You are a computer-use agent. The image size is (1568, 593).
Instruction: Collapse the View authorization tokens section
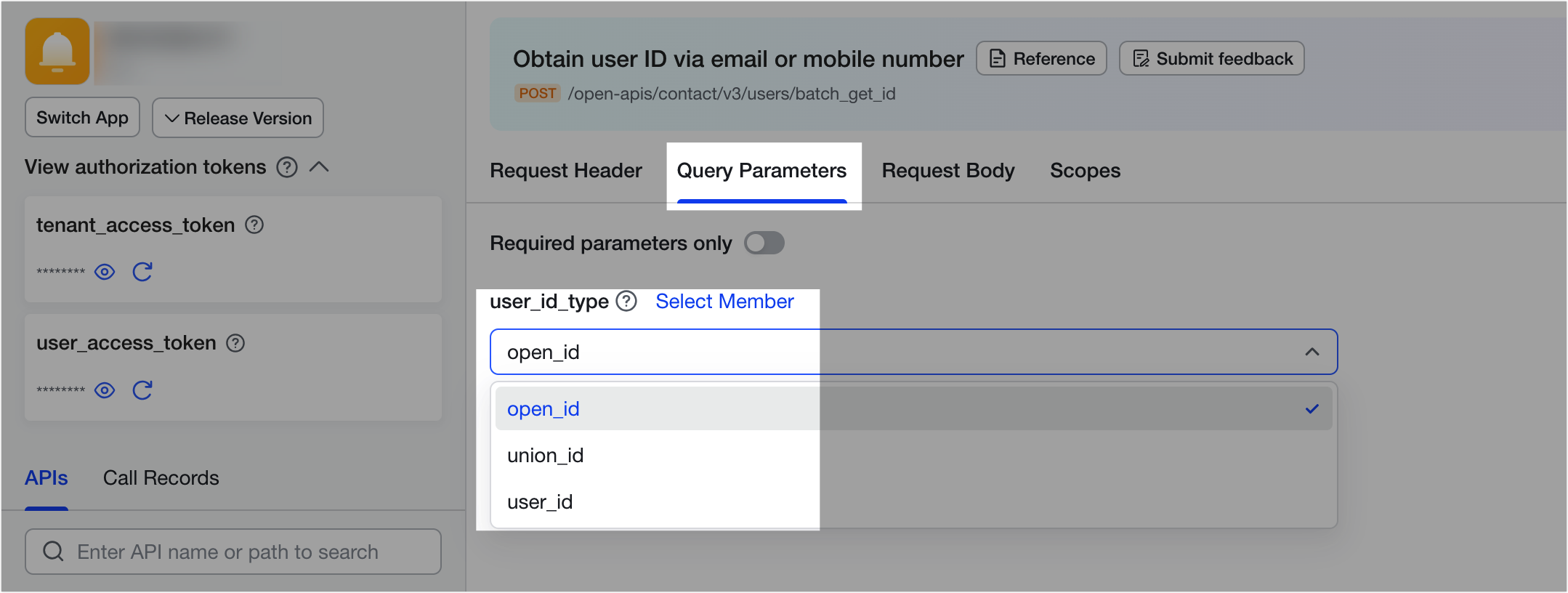319,167
